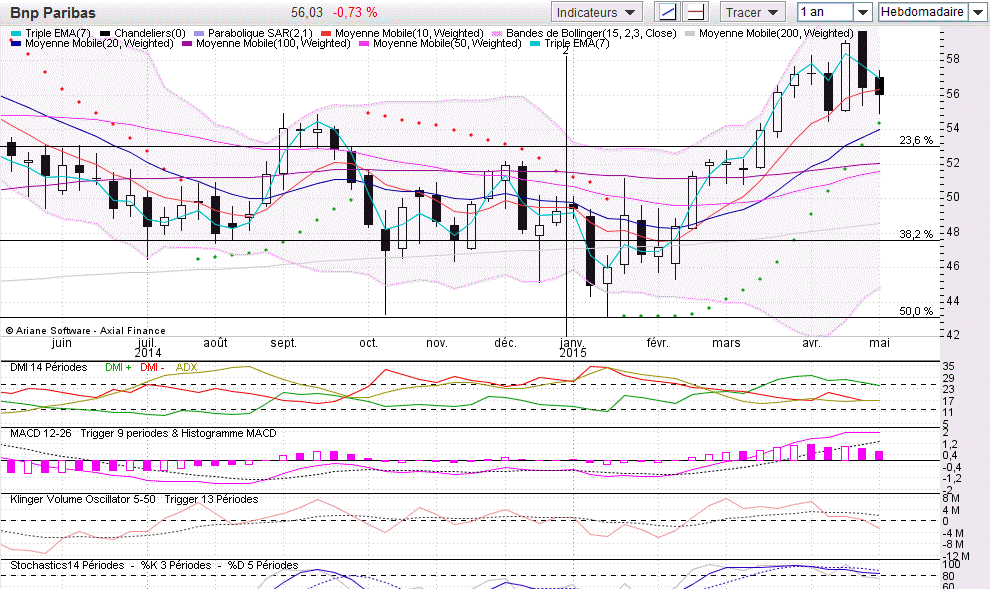This screenshot has width=990, height=589.
Task: Click the Moyenne Mobile(20, Weighted) legend label
Action: pyautogui.click(x=99, y=43)
